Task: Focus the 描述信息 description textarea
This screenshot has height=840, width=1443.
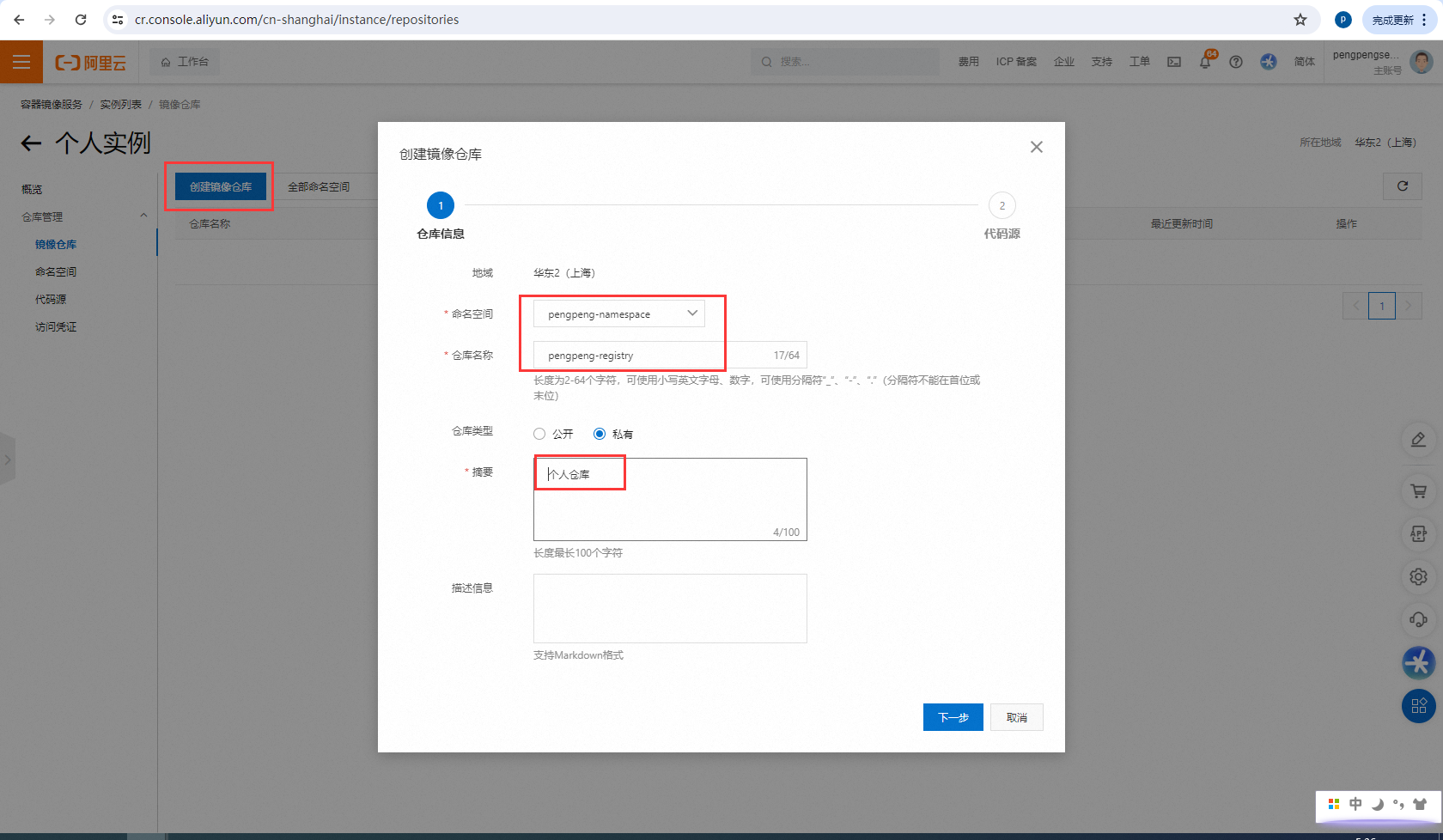Action: pyautogui.click(x=670, y=608)
